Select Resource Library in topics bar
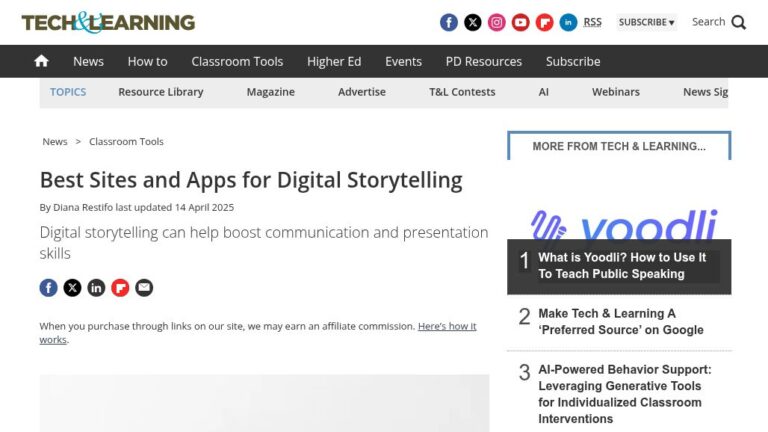Viewport: 768px width, 432px height. (x=161, y=92)
